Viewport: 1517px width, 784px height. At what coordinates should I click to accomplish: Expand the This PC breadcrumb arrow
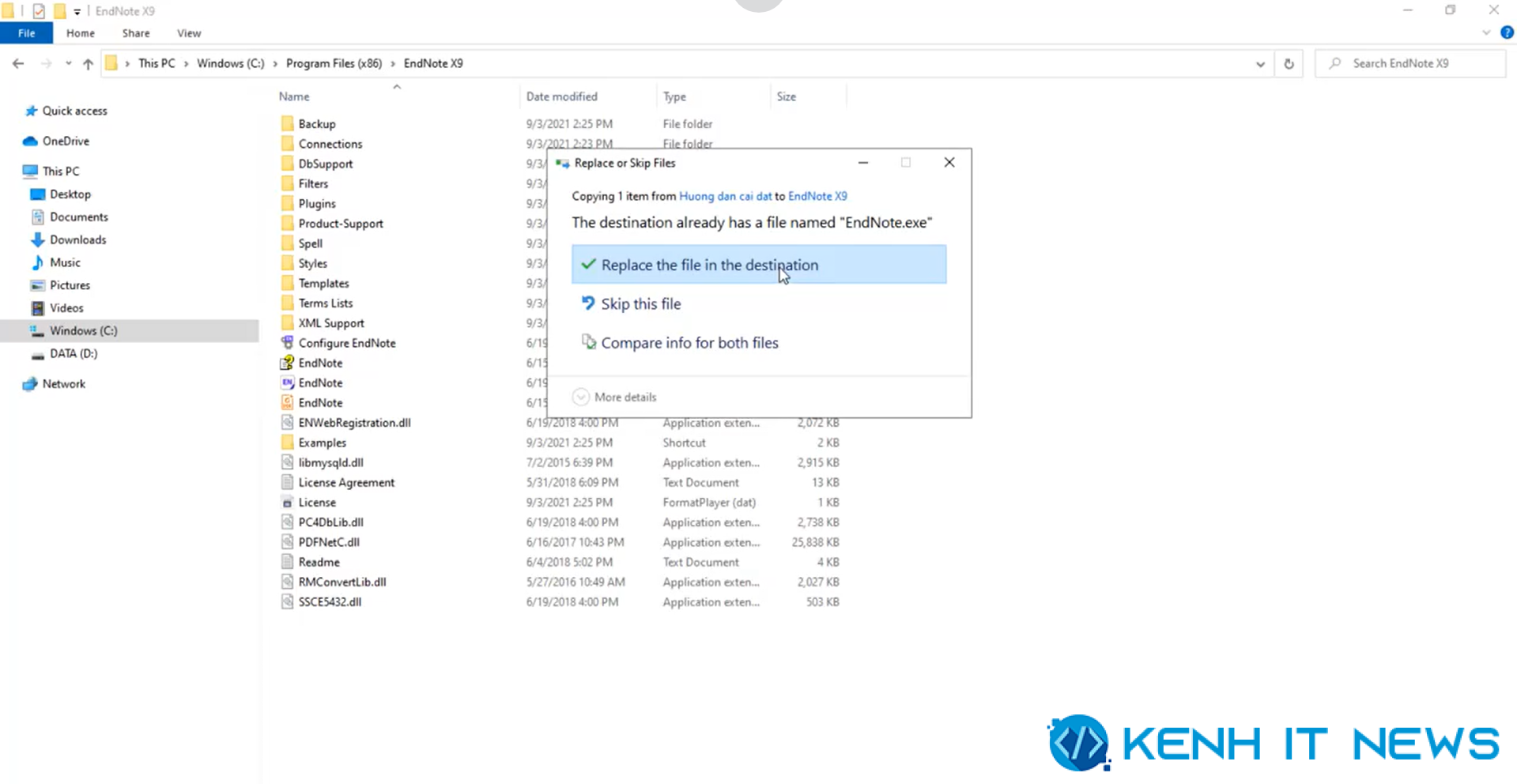click(x=187, y=63)
